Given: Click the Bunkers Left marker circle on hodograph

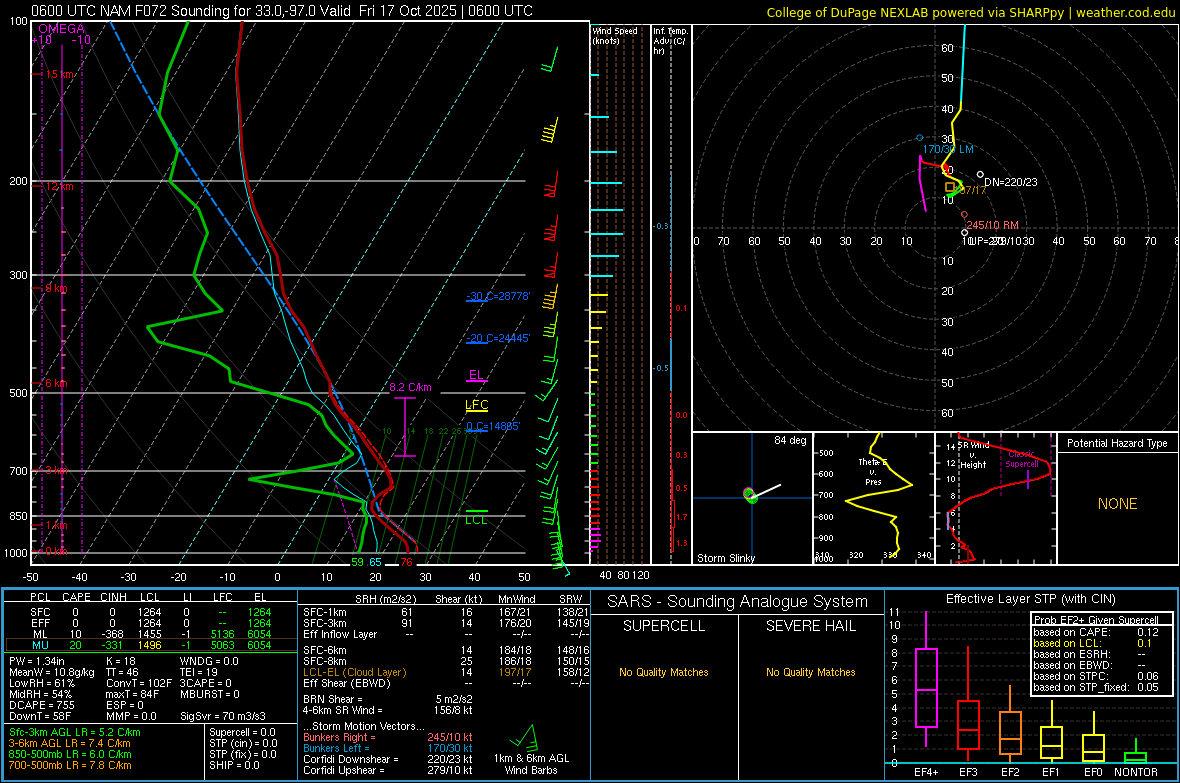Looking at the screenshot, I should (x=920, y=138).
